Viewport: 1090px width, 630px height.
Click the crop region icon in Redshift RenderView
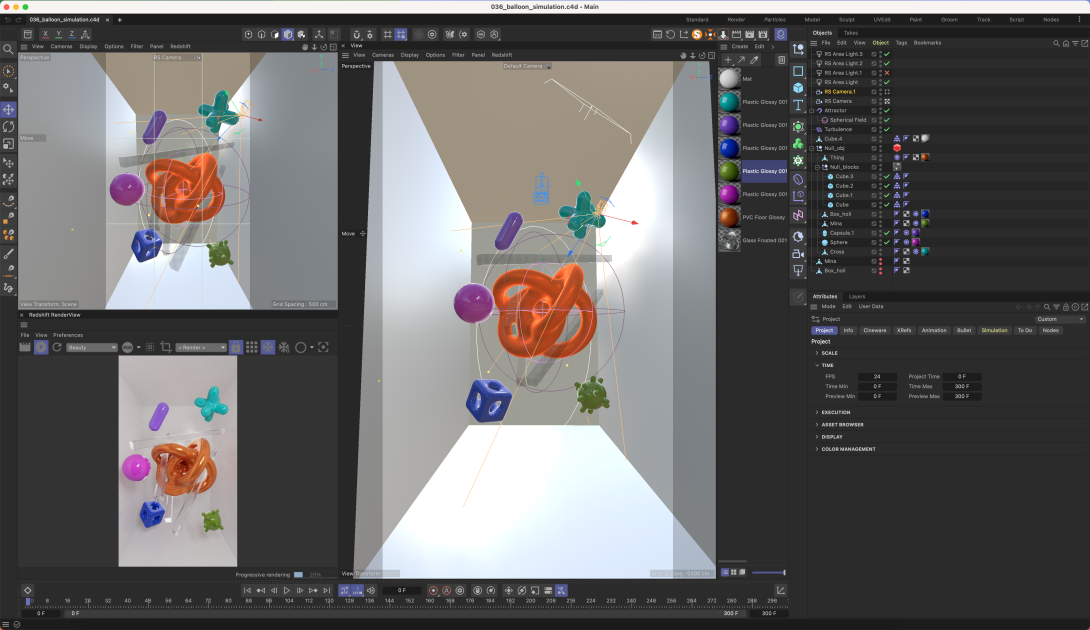[165, 347]
